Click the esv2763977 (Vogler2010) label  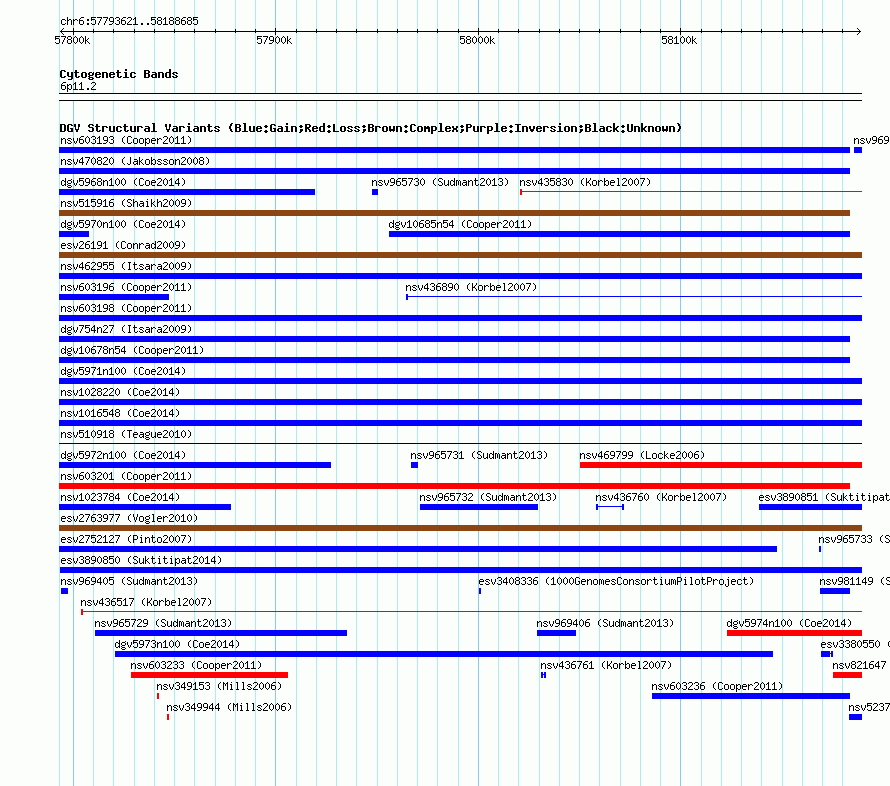[129, 518]
